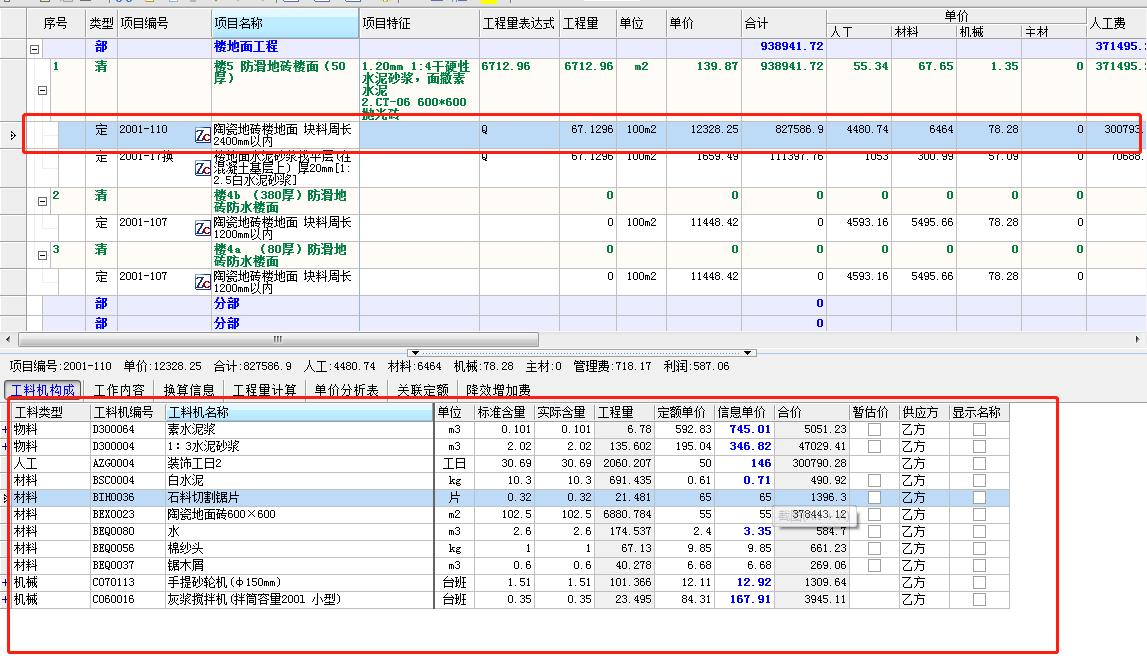Select 信息单价 745.01 for 素水泥浆

point(750,430)
